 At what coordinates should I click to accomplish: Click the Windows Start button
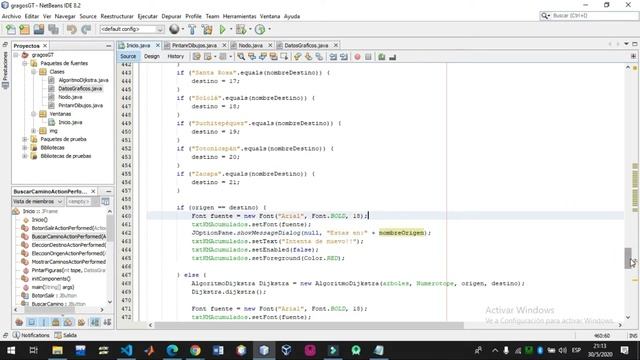point(11,350)
